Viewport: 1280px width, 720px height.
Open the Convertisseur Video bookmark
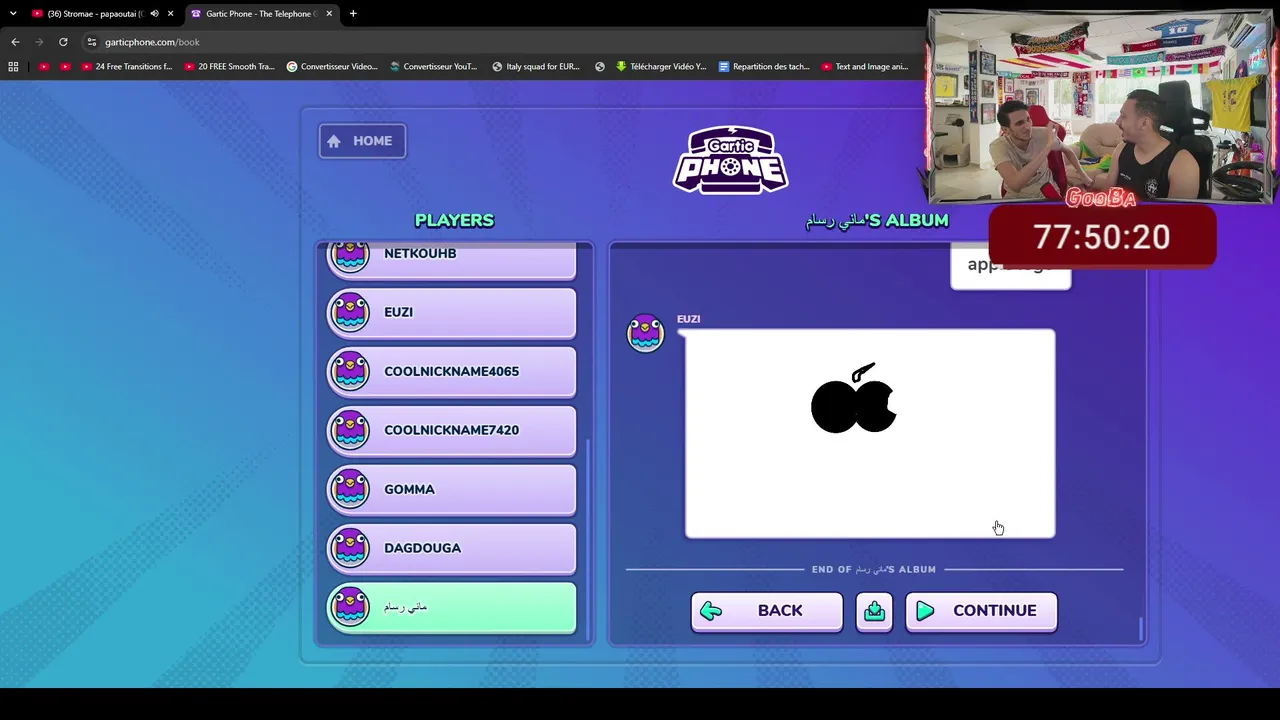[x=332, y=67]
